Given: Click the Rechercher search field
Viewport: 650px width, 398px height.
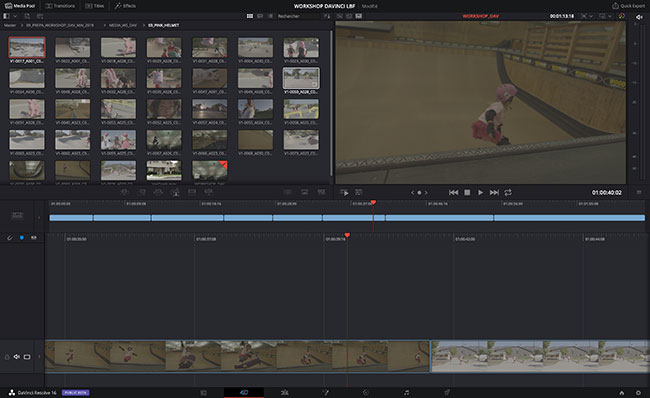Looking at the screenshot, I should pos(298,16).
